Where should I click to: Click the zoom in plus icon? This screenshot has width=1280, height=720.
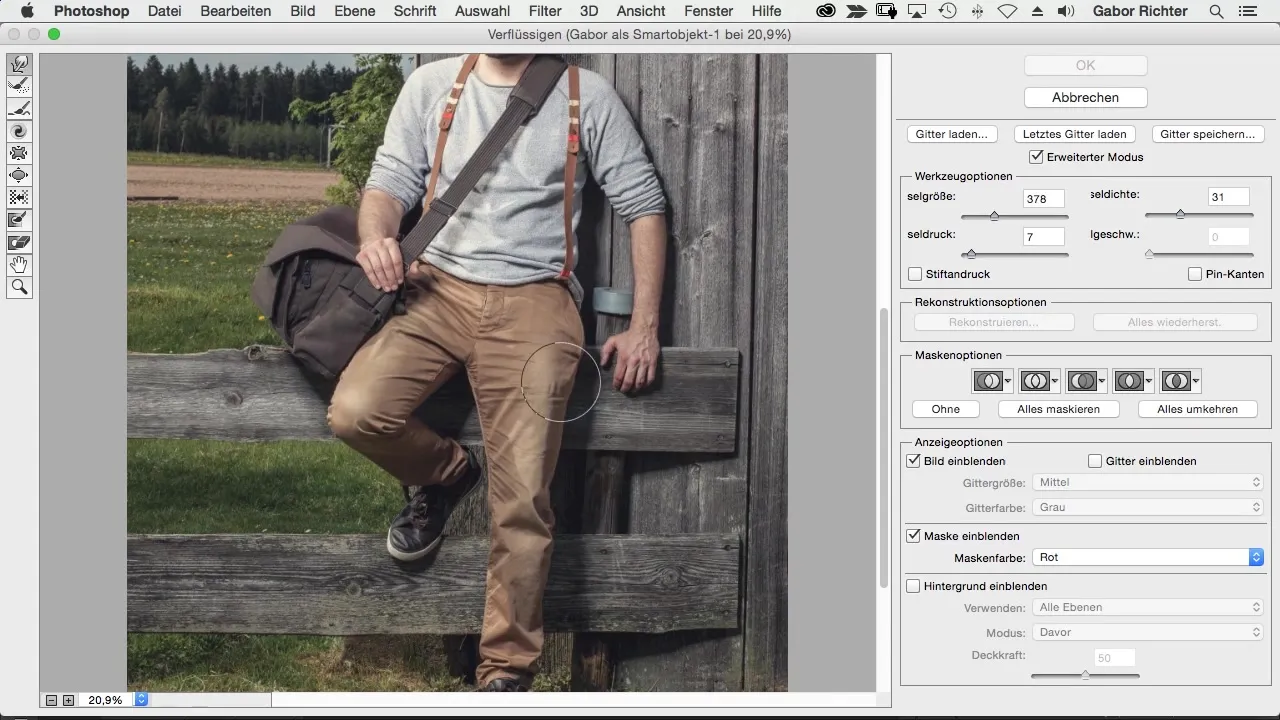[x=68, y=700]
